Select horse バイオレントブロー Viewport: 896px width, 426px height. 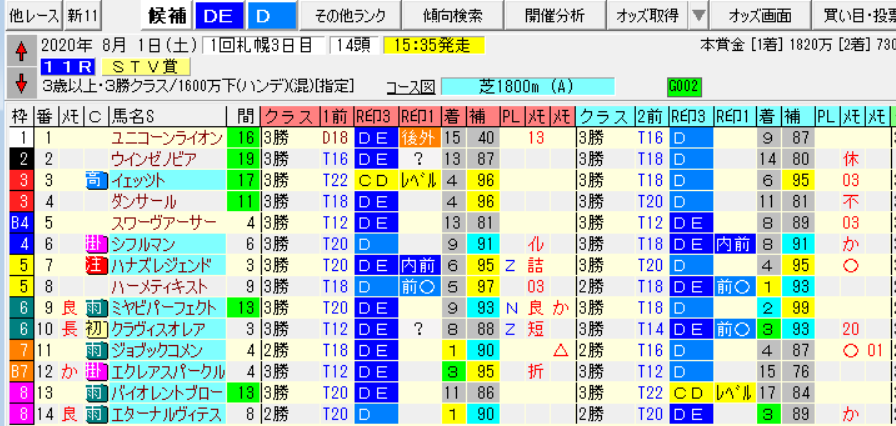click(166, 392)
